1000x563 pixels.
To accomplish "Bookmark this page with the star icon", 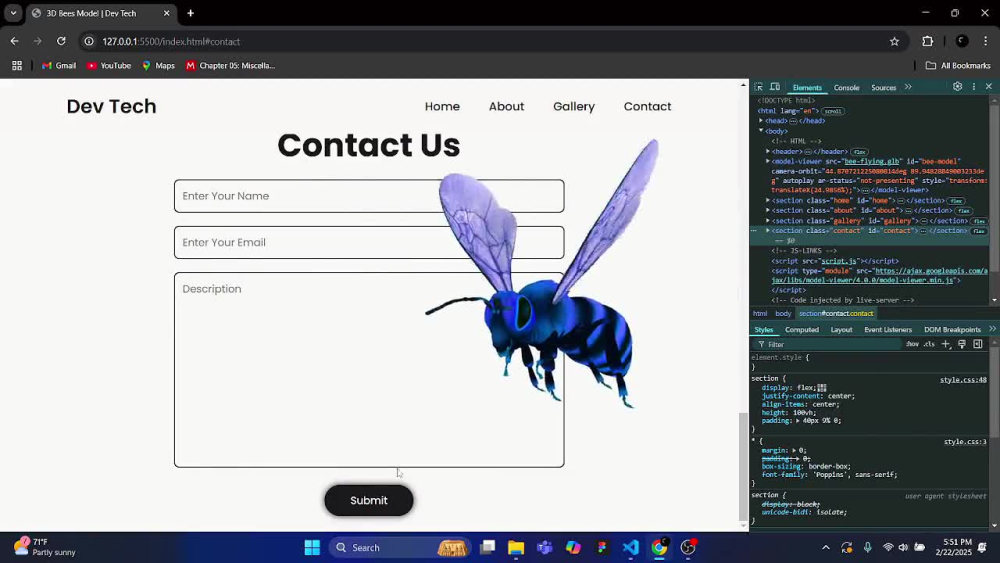I will tap(894, 41).
